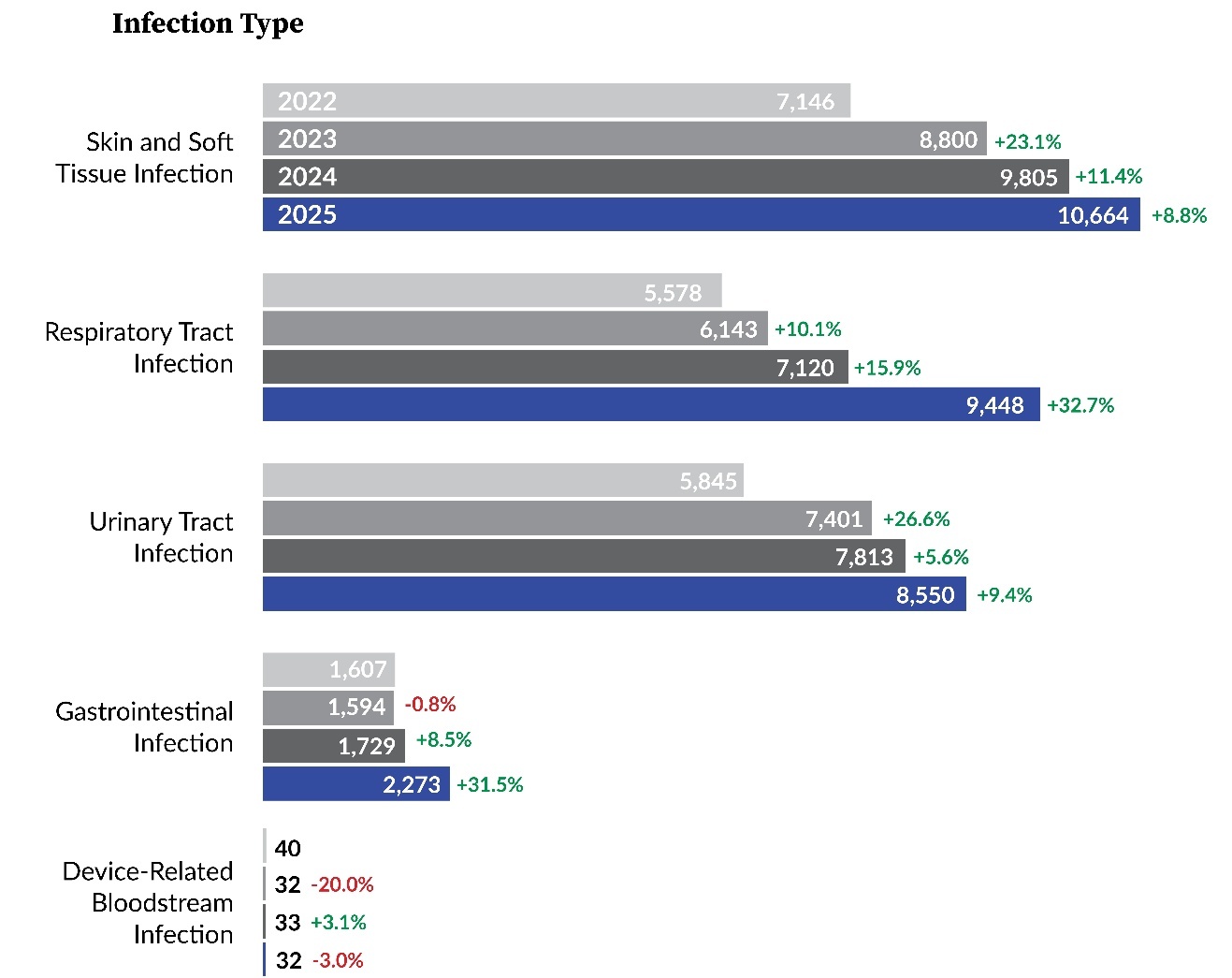Click the 2023 bar with value 8,800

point(624,139)
